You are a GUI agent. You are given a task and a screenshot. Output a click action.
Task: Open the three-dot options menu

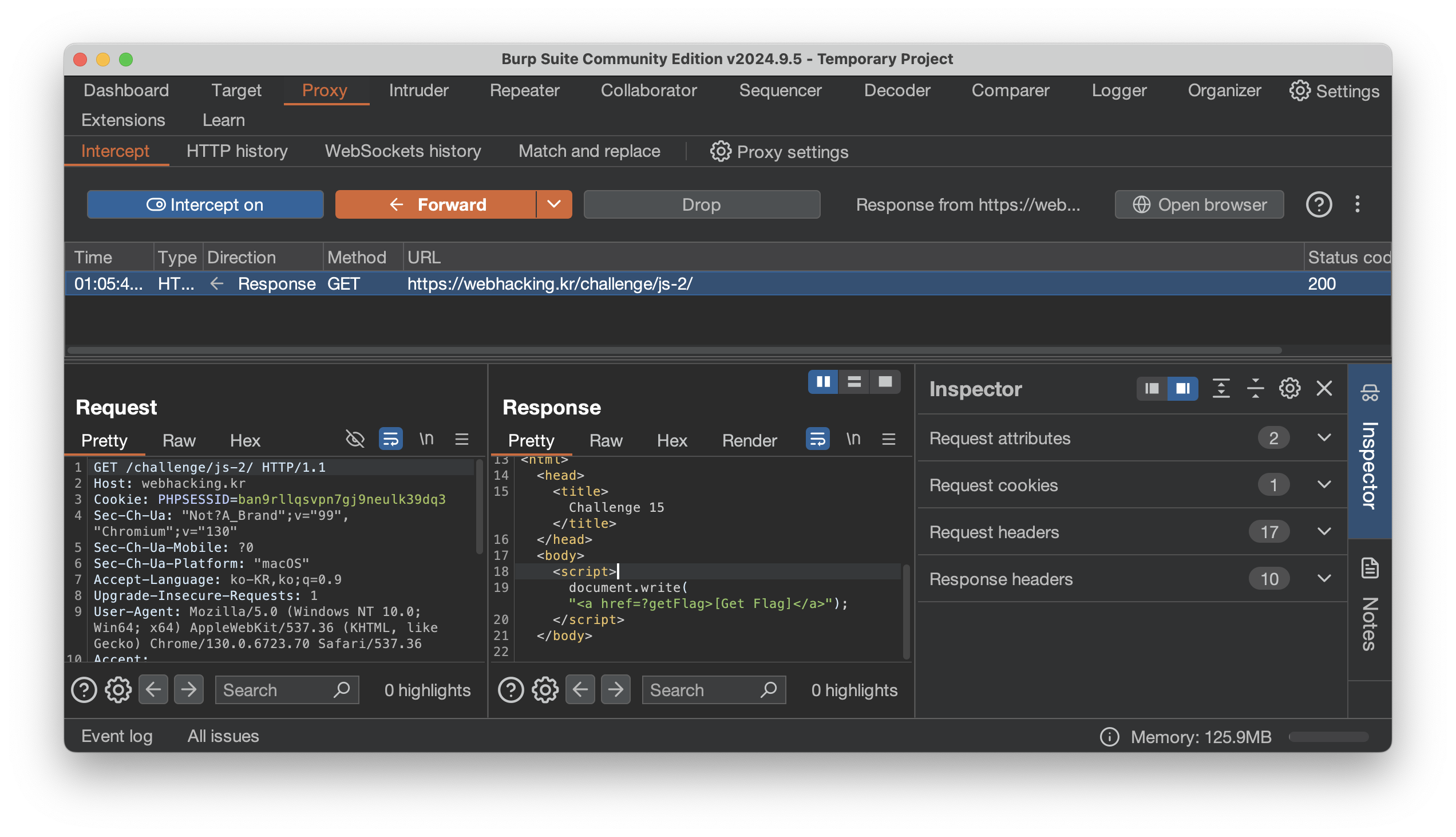(x=1357, y=204)
